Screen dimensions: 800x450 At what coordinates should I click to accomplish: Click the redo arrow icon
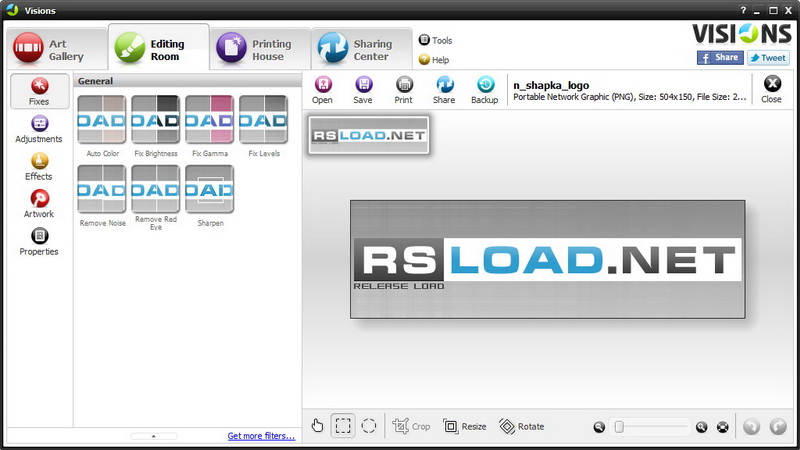point(778,426)
